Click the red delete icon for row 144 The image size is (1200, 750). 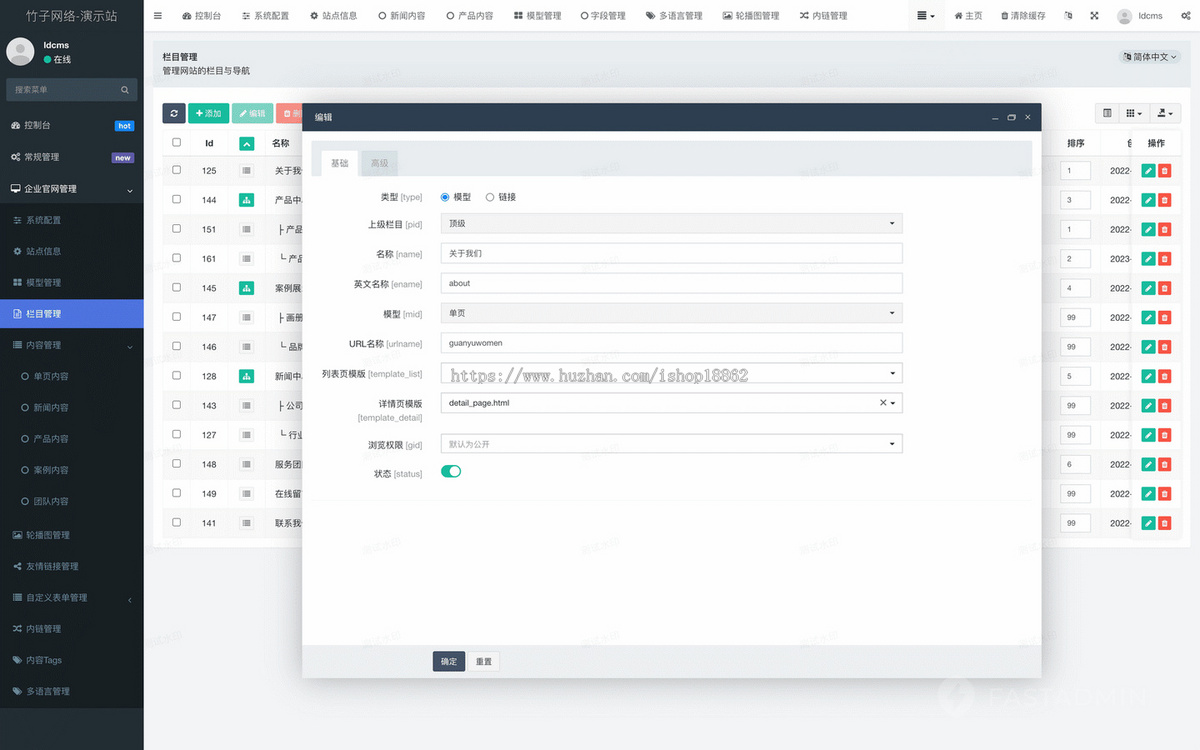[x=1164, y=200]
